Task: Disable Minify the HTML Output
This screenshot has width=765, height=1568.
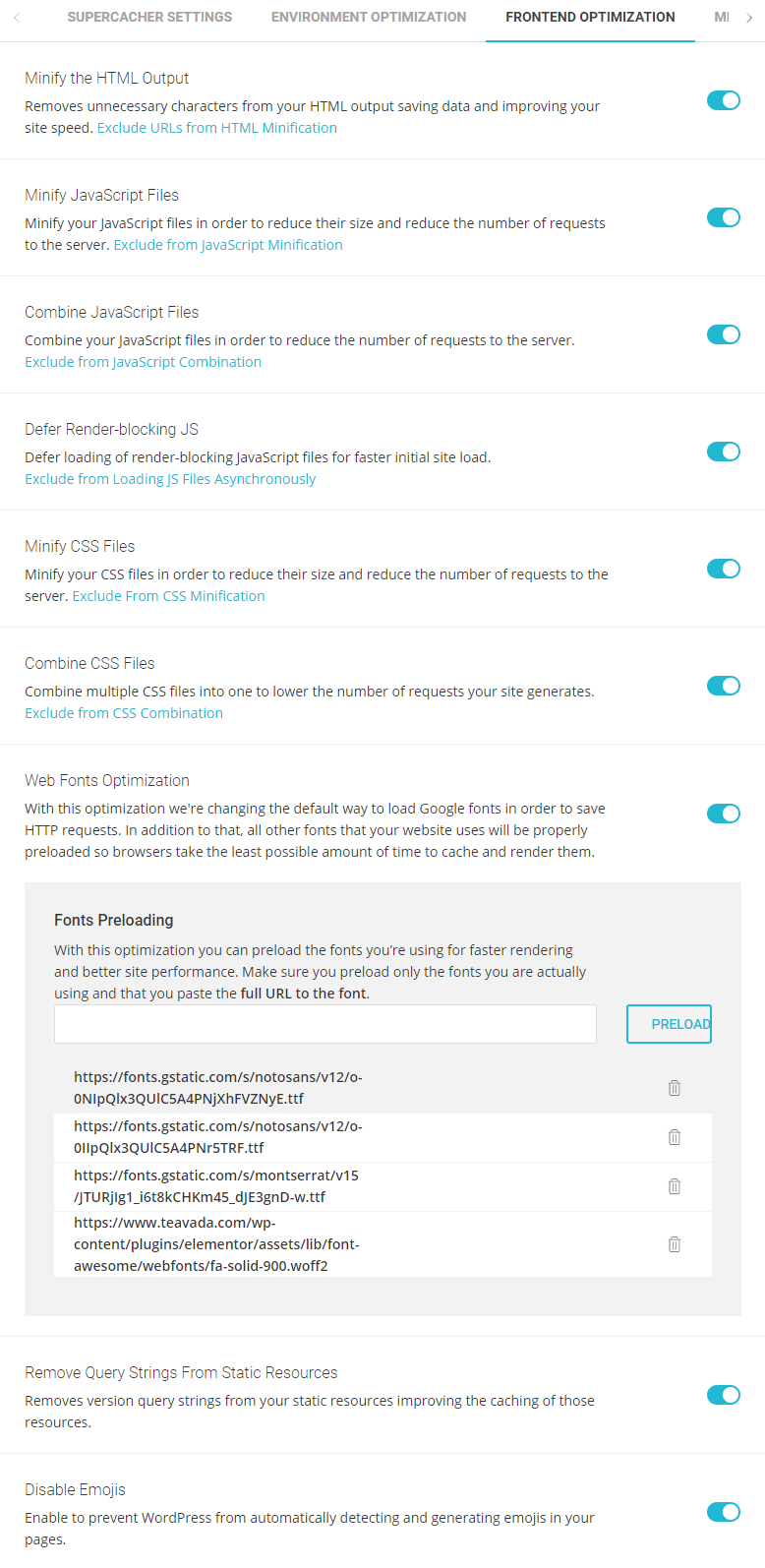Action: (x=723, y=100)
